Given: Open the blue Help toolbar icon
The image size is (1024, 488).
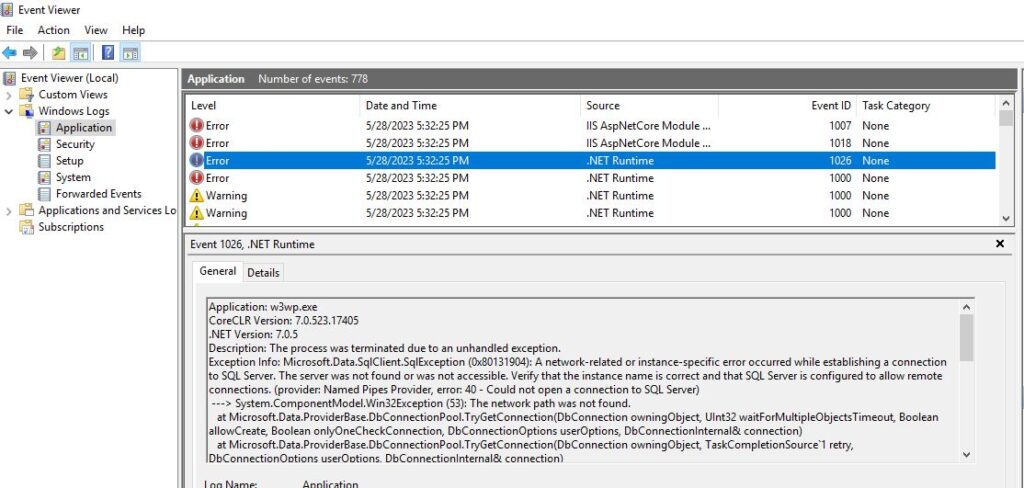Looking at the screenshot, I should point(108,53).
